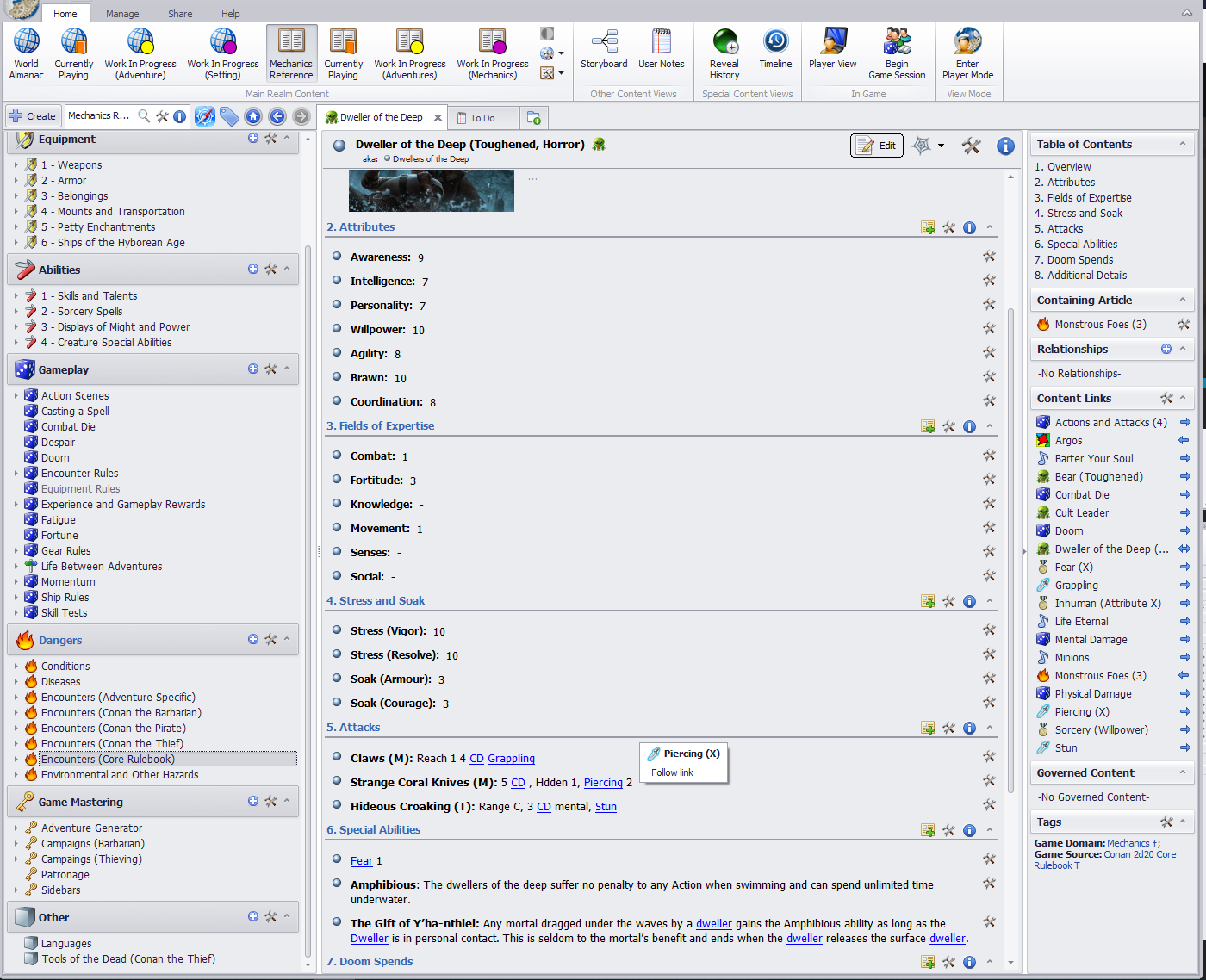Open the Storyboard view
This screenshot has height=980, width=1206.
(x=604, y=50)
